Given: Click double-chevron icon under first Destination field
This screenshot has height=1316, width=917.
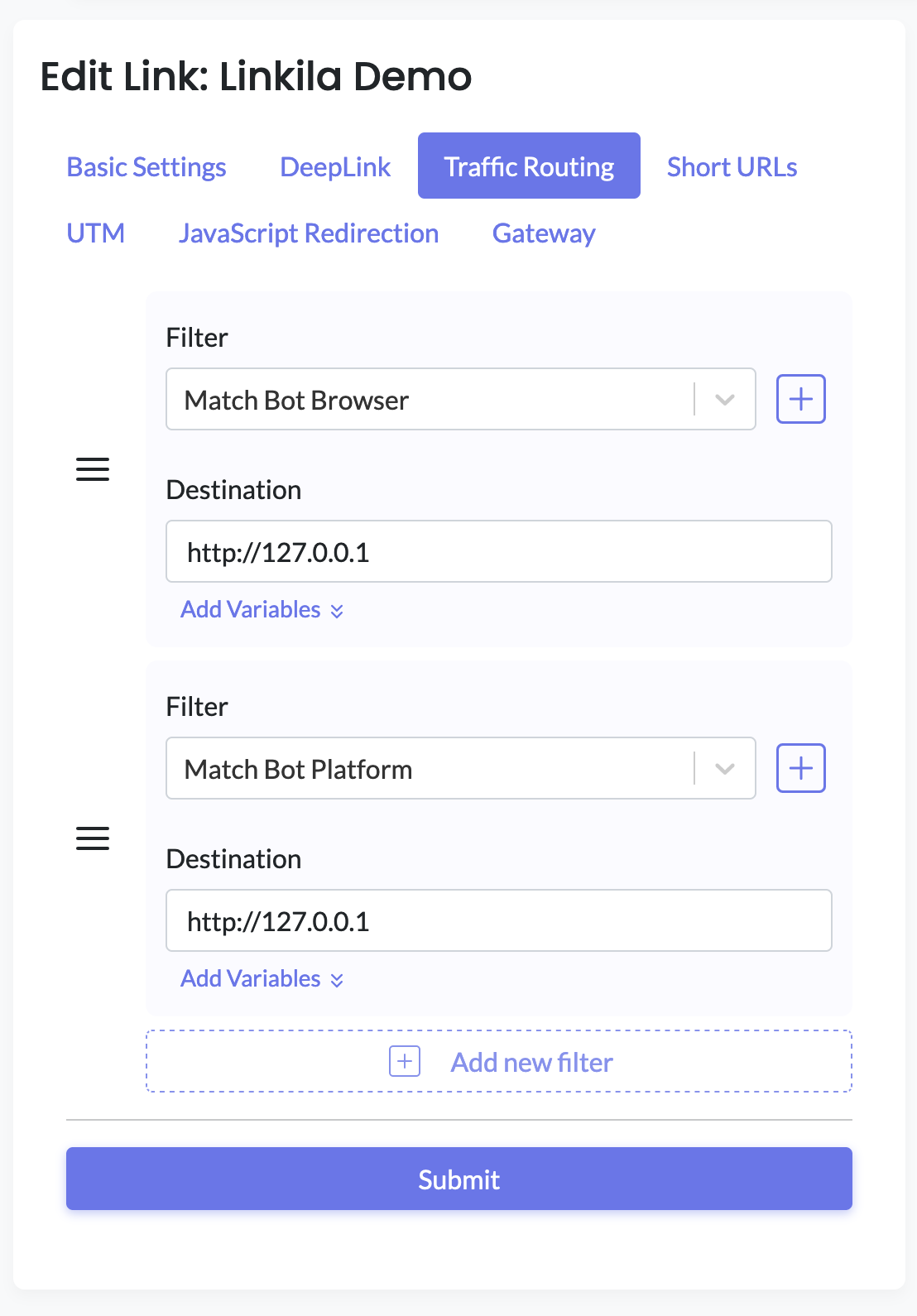Looking at the screenshot, I should click(x=337, y=611).
